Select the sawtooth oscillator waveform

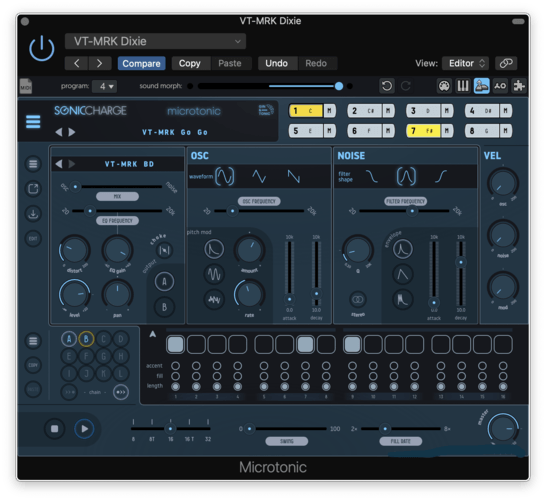pos(294,177)
